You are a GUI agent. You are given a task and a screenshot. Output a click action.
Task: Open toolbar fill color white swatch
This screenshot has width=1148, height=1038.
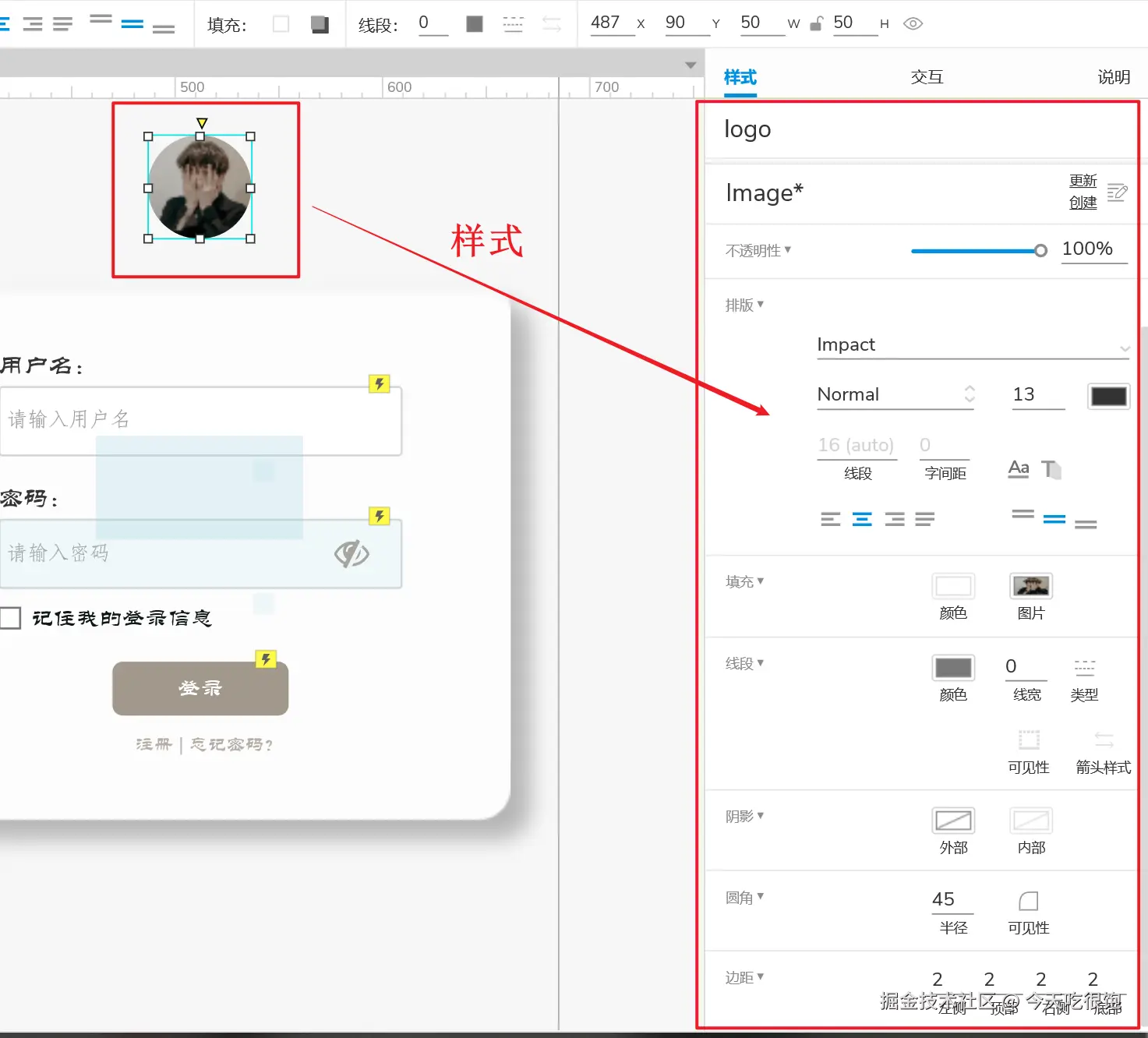click(x=281, y=24)
